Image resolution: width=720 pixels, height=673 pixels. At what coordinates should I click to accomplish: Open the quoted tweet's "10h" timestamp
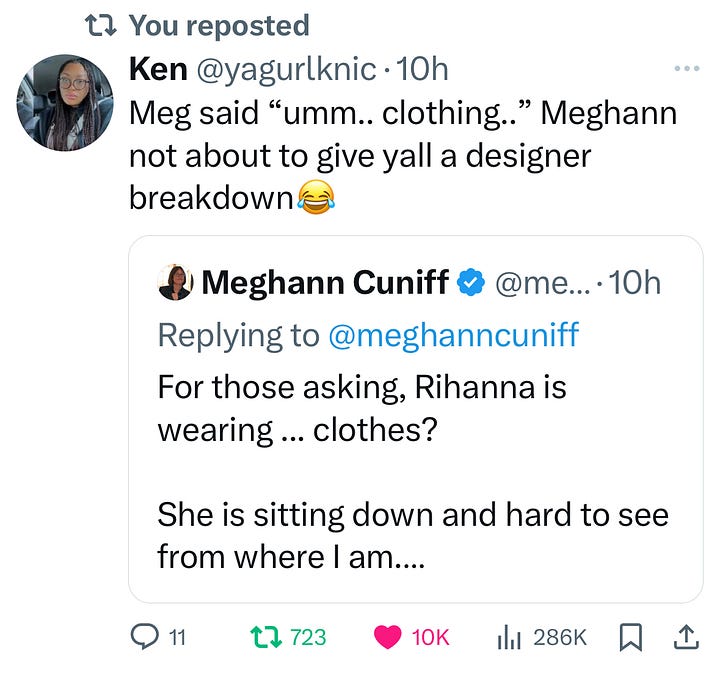634,283
